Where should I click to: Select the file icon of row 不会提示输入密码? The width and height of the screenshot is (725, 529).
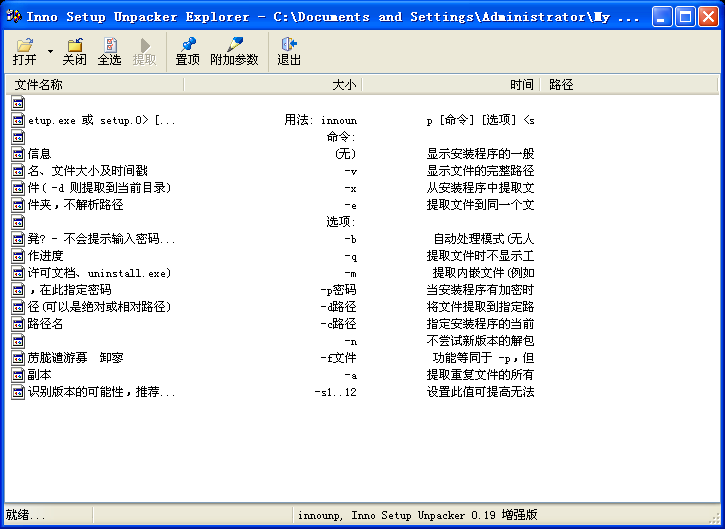click(x=18, y=239)
